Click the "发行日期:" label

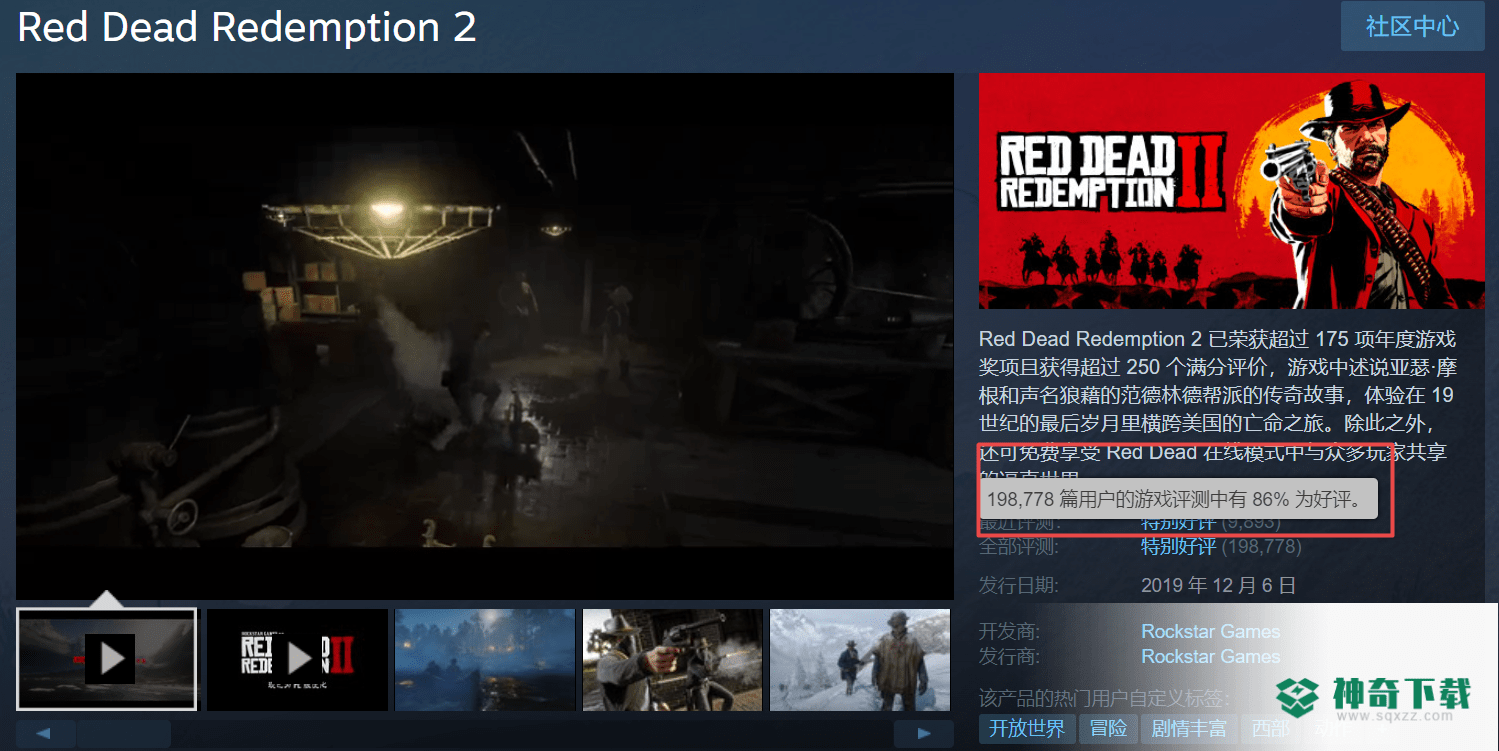click(1018, 585)
